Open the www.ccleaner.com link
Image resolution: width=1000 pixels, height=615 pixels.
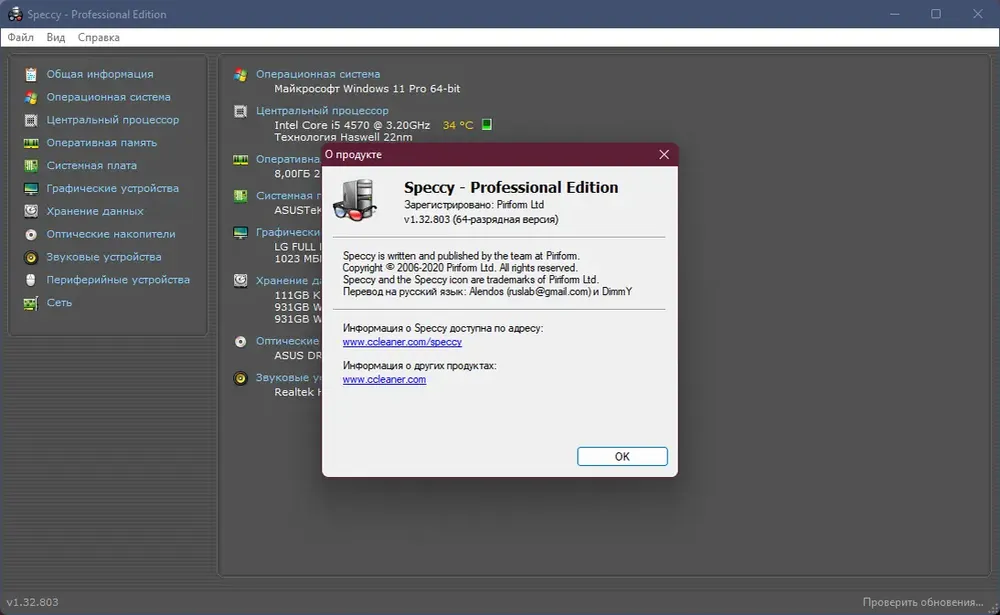click(384, 380)
